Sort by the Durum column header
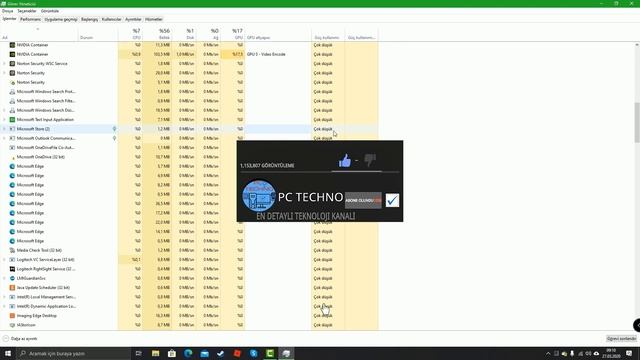The width and height of the screenshot is (640, 360). coord(98,34)
